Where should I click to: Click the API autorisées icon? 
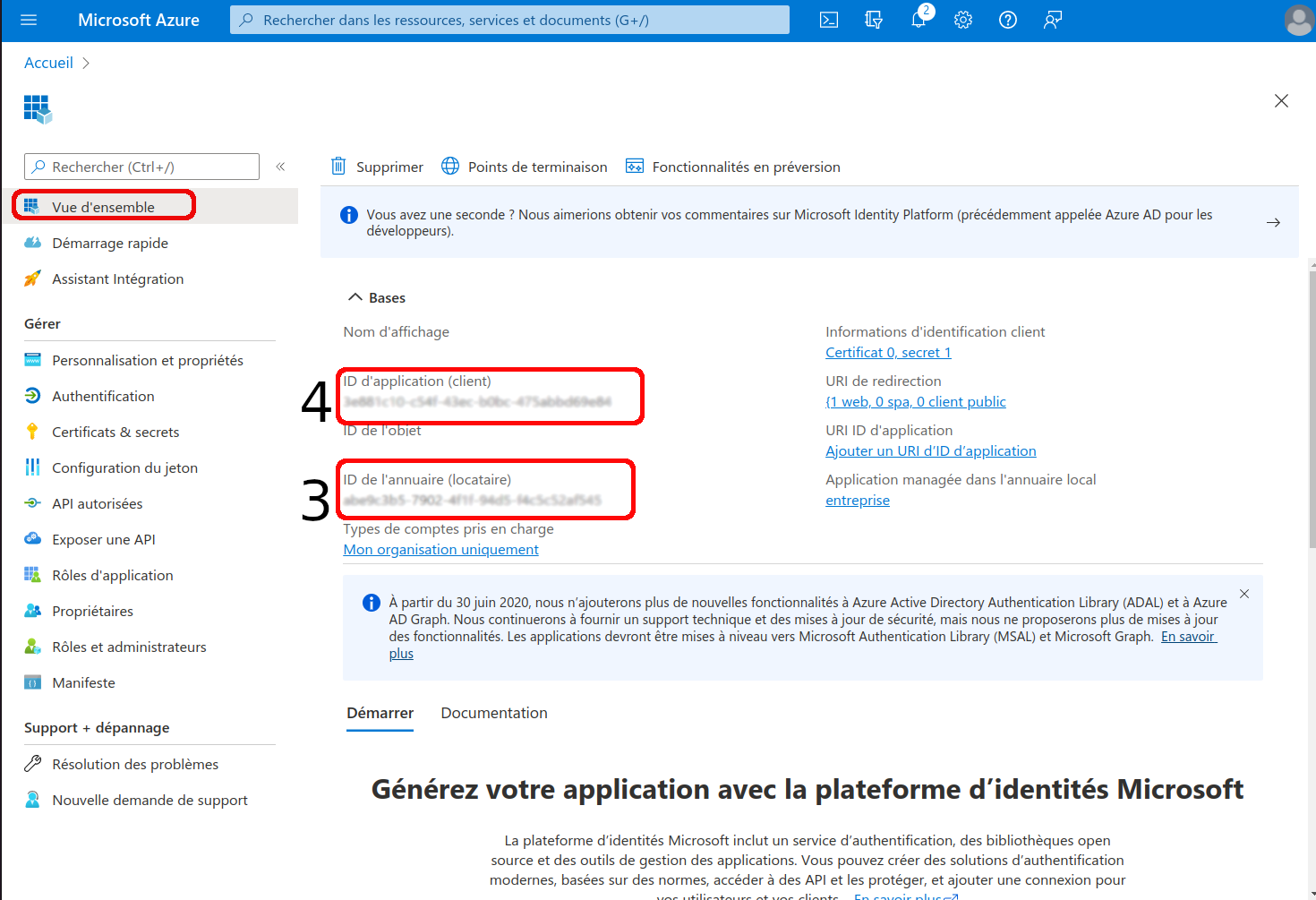pos(33,503)
